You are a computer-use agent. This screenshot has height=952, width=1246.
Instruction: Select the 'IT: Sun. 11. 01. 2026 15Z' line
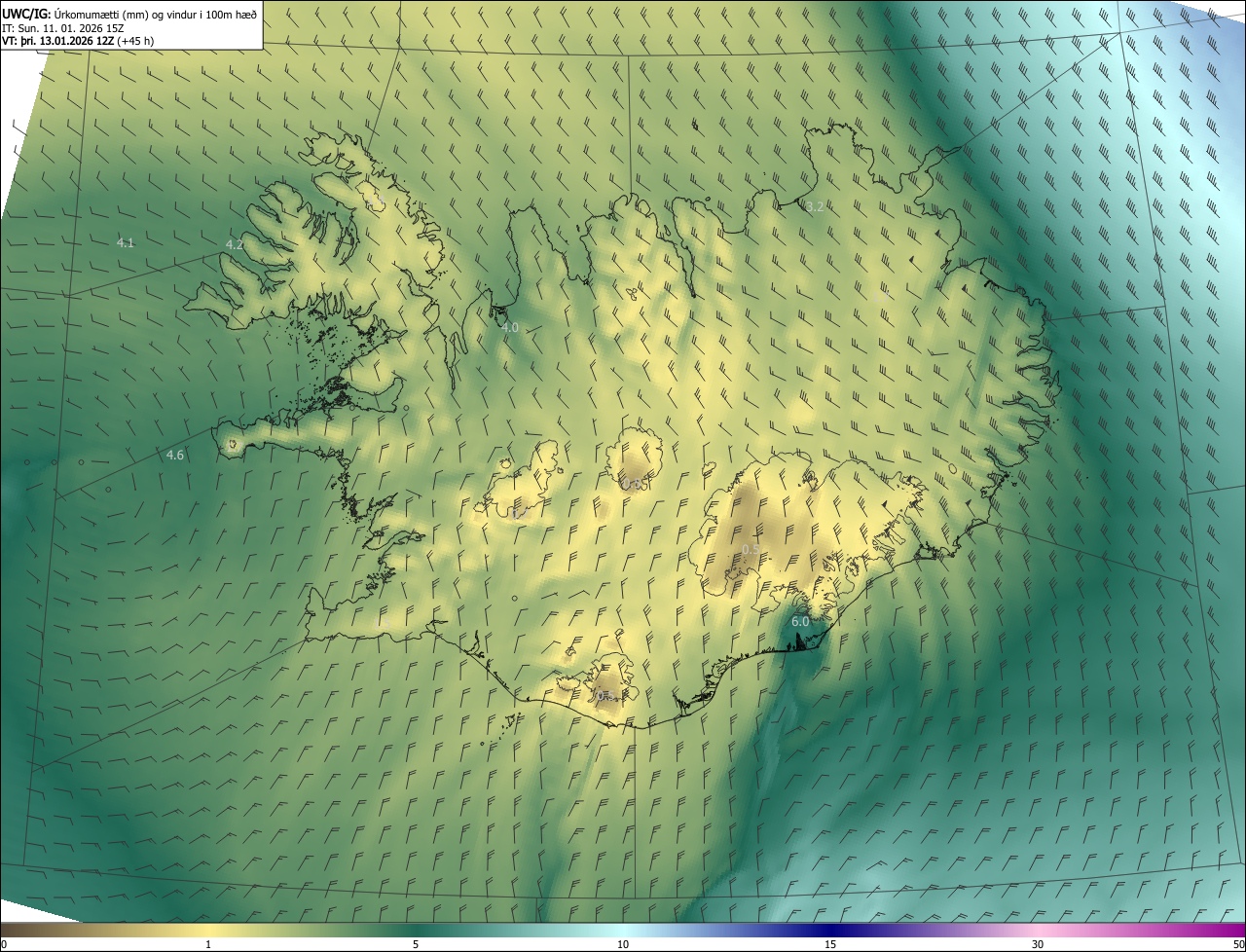[63, 27]
